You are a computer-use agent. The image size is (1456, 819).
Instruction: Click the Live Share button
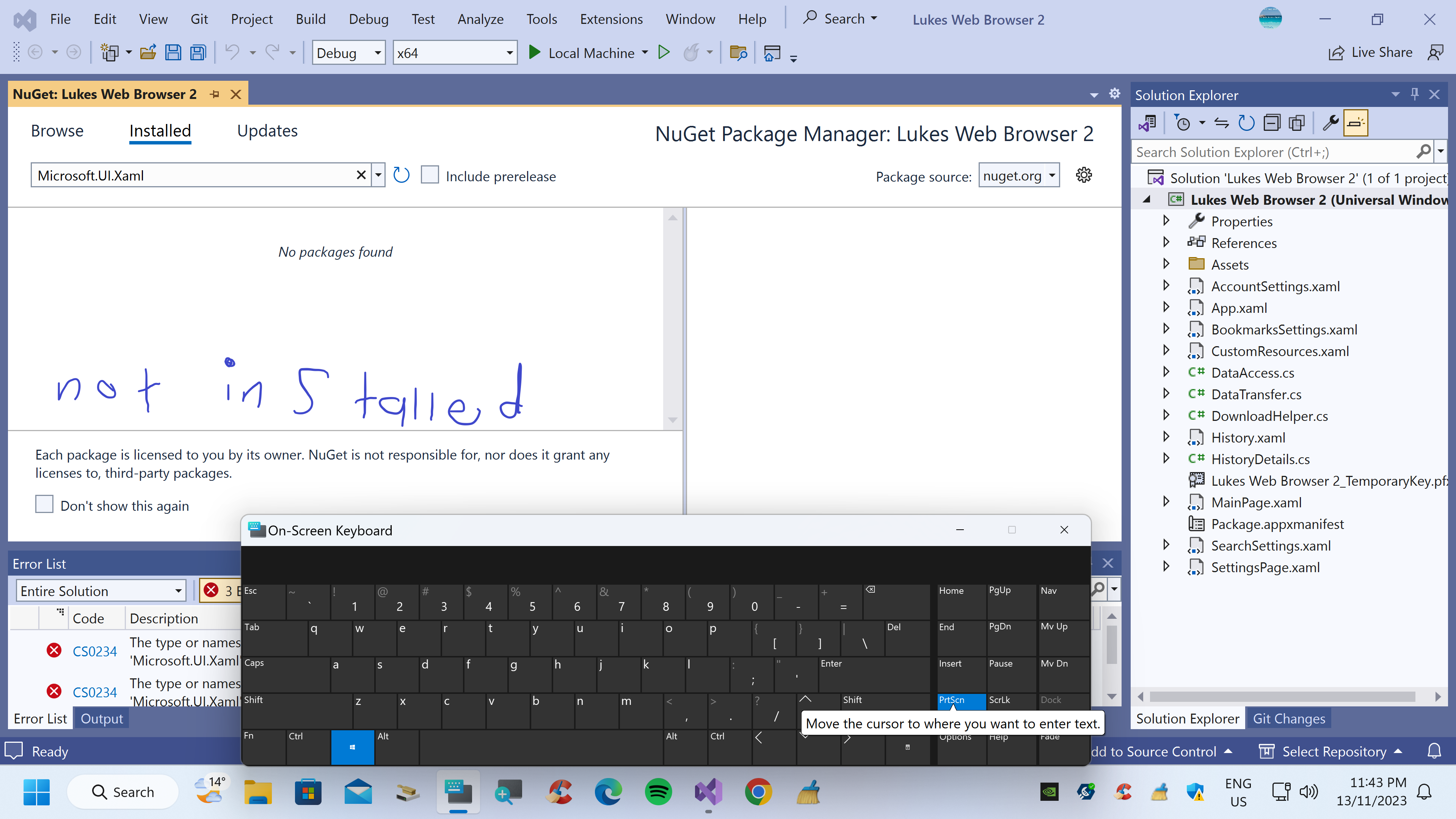point(1370,53)
